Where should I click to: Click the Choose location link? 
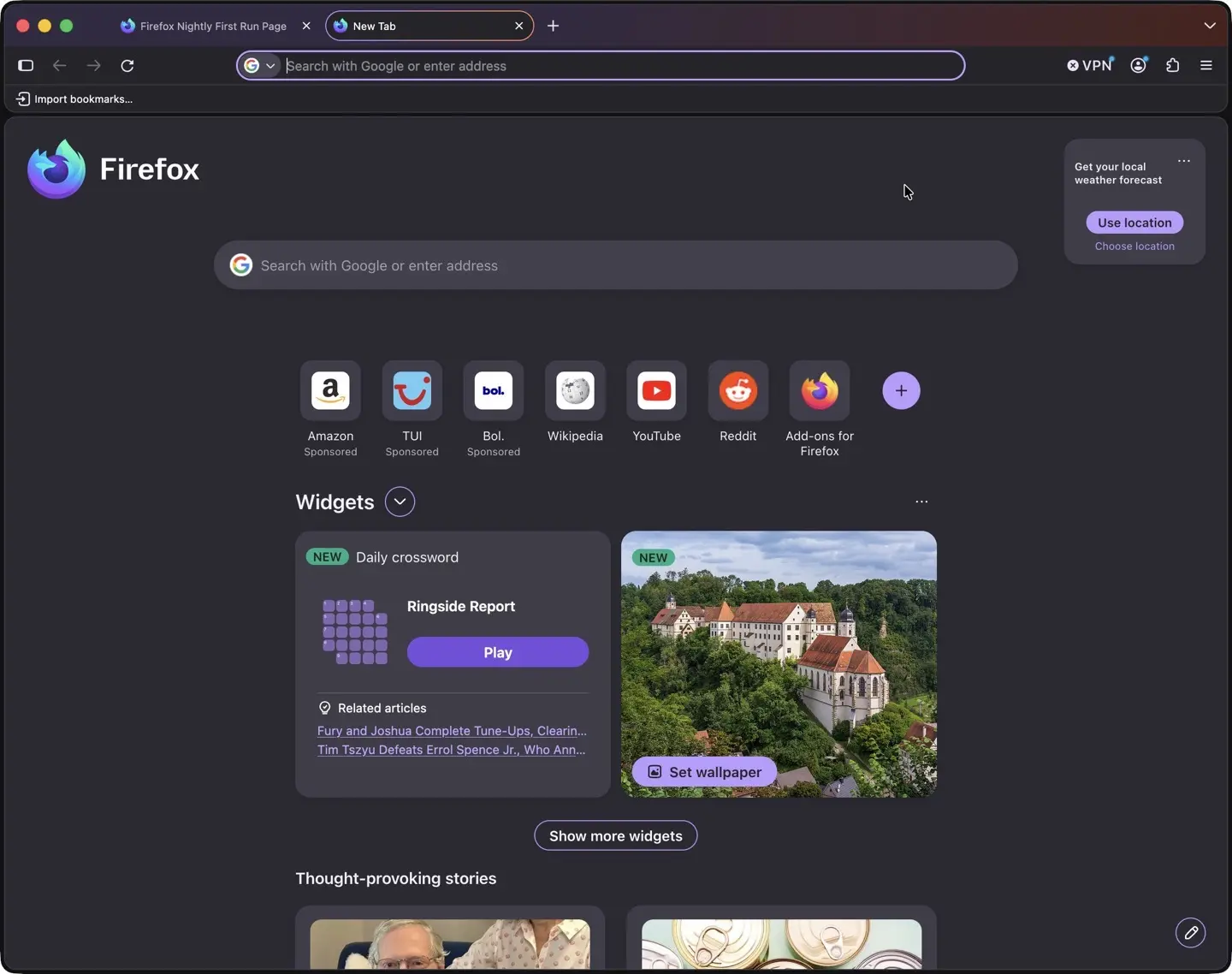tap(1134, 246)
